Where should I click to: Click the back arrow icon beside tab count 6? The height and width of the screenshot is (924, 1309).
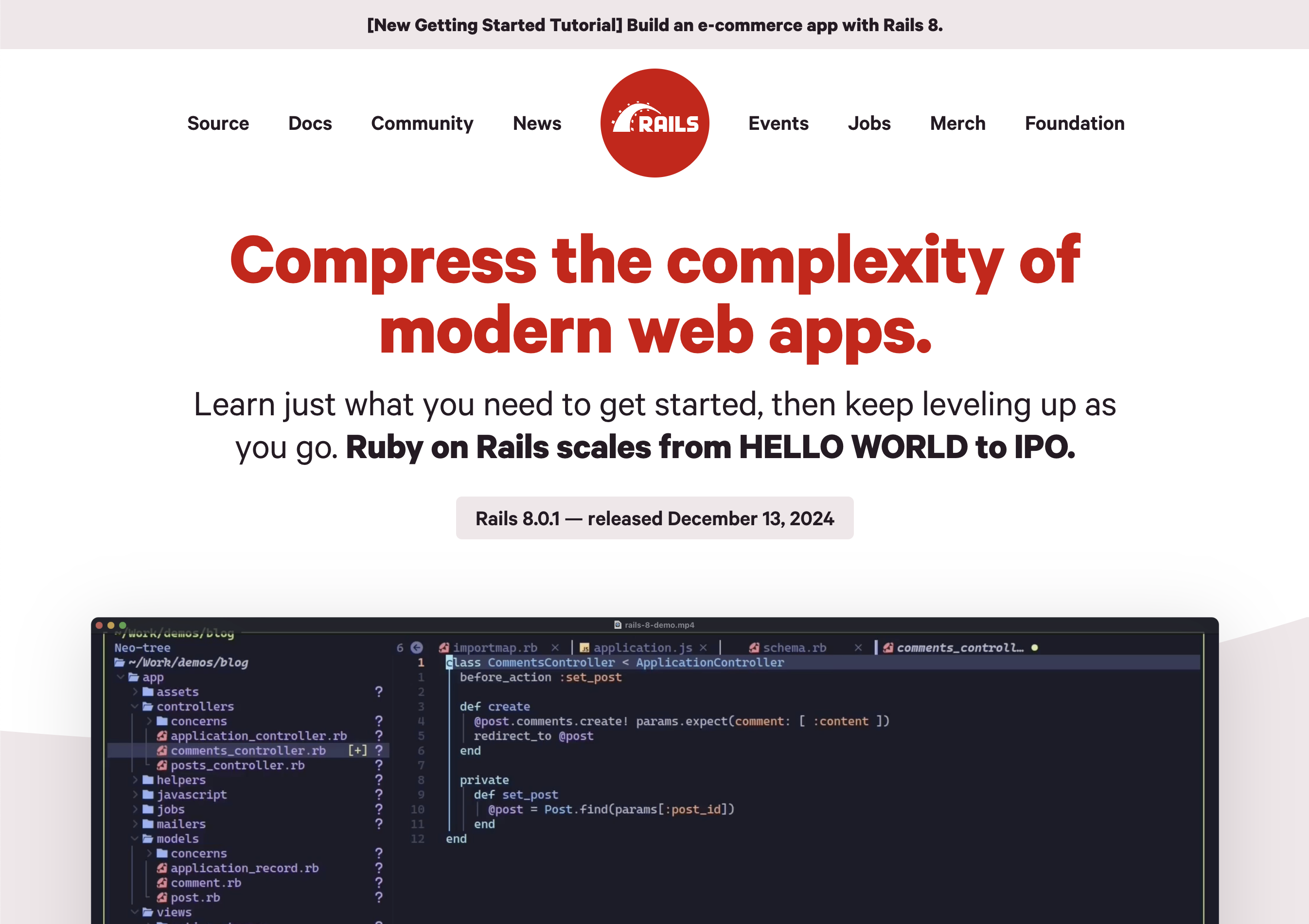[416, 648]
